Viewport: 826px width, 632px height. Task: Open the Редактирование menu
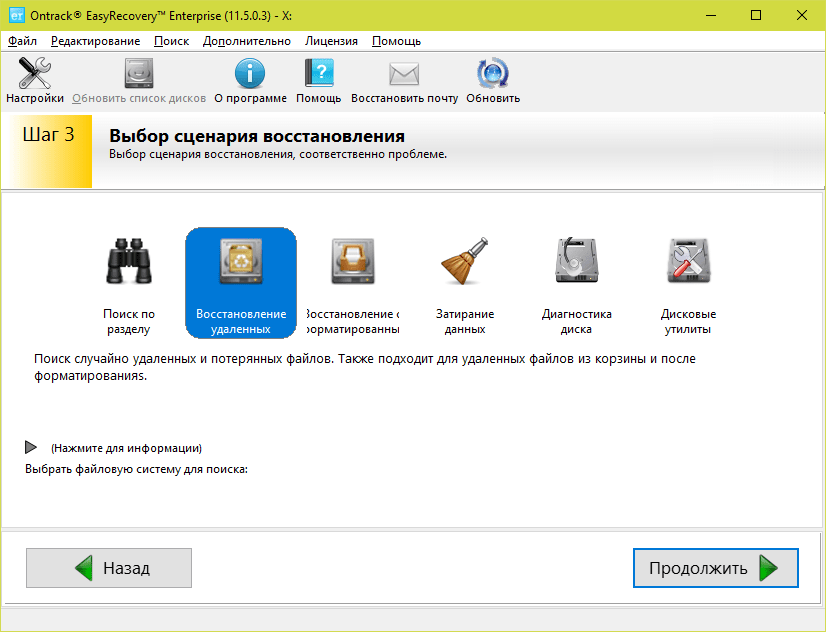pos(95,41)
